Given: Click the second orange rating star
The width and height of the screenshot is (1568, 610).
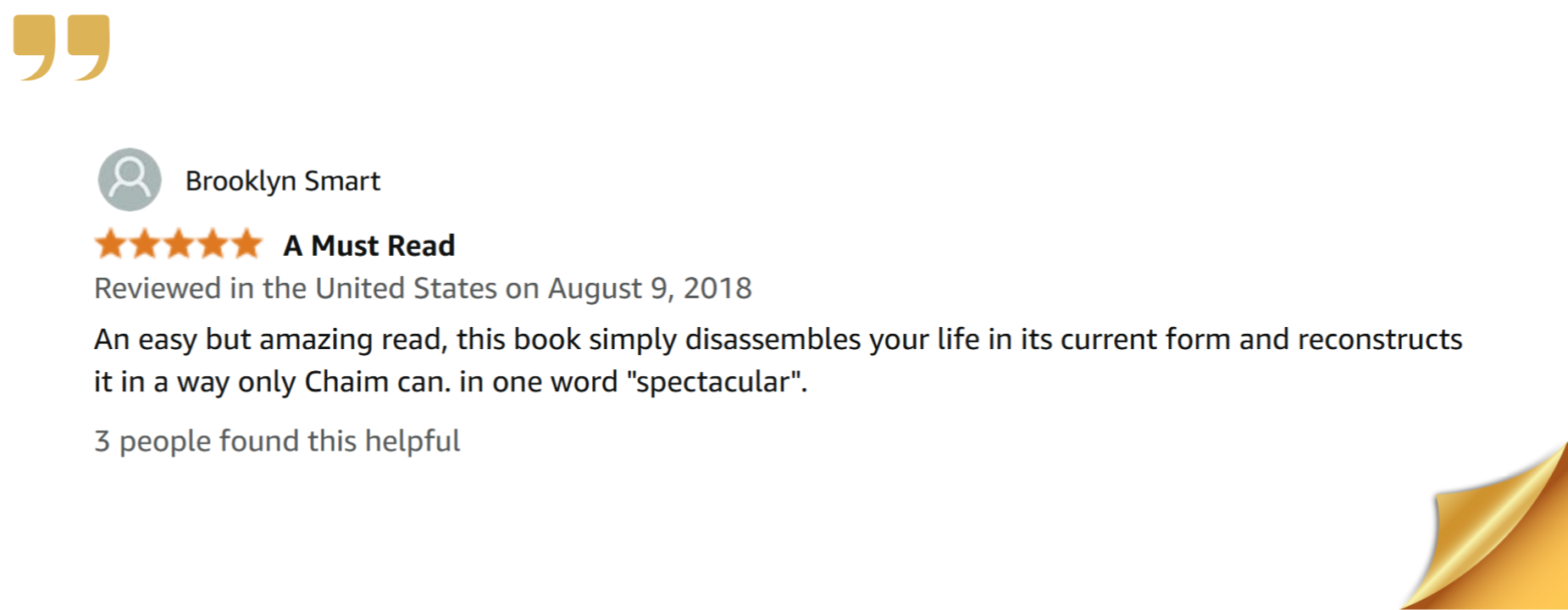Looking at the screenshot, I should 145,244.
